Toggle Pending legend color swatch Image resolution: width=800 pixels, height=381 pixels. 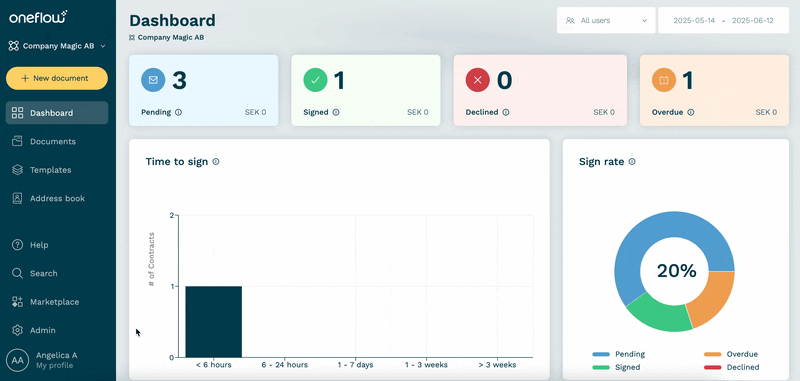pyautogui.click(x=601, y=354)
